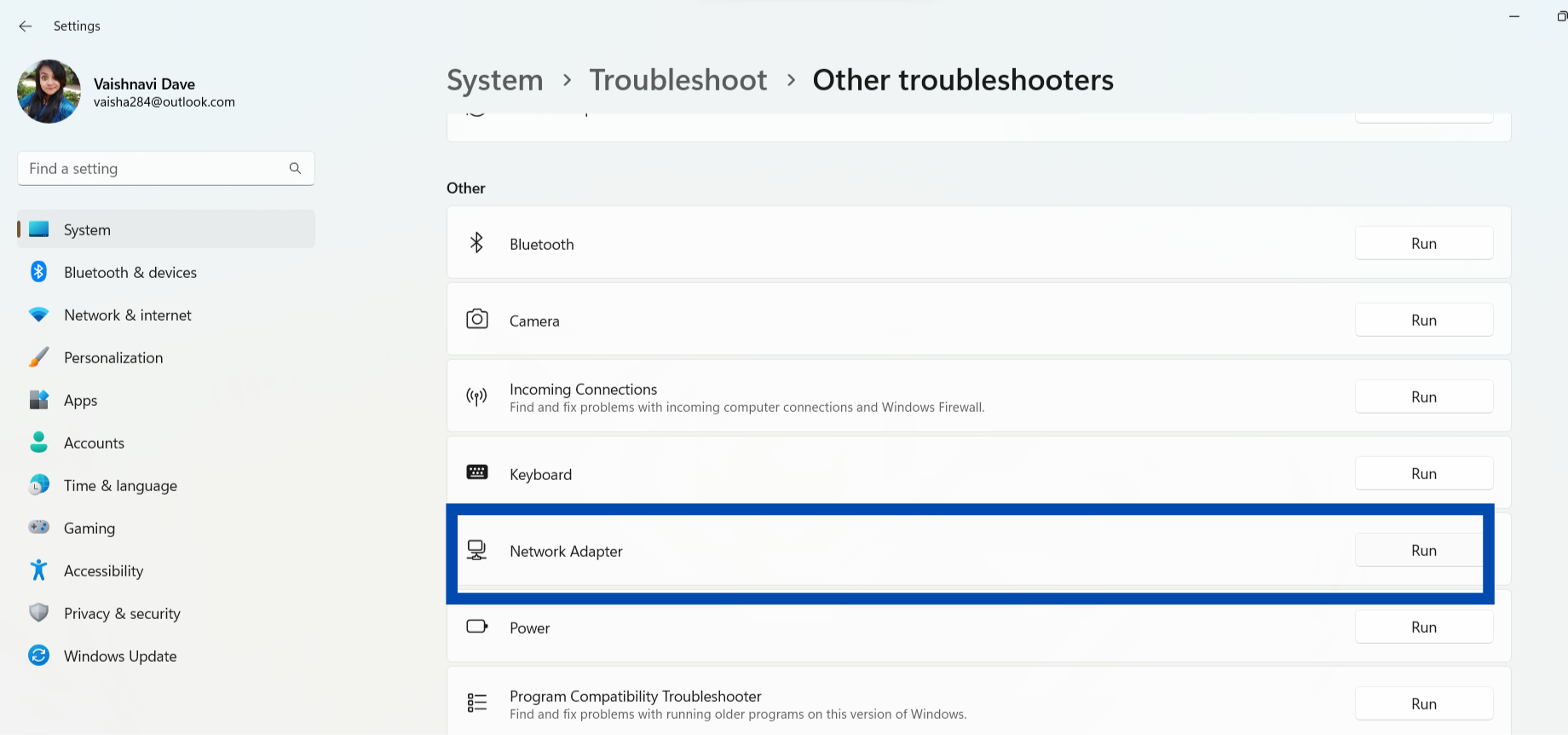Run the Incoming Connections troubleshooter
This screenshot has height=735, width=1568.
pyautogui.click(x=1423, y=397)
